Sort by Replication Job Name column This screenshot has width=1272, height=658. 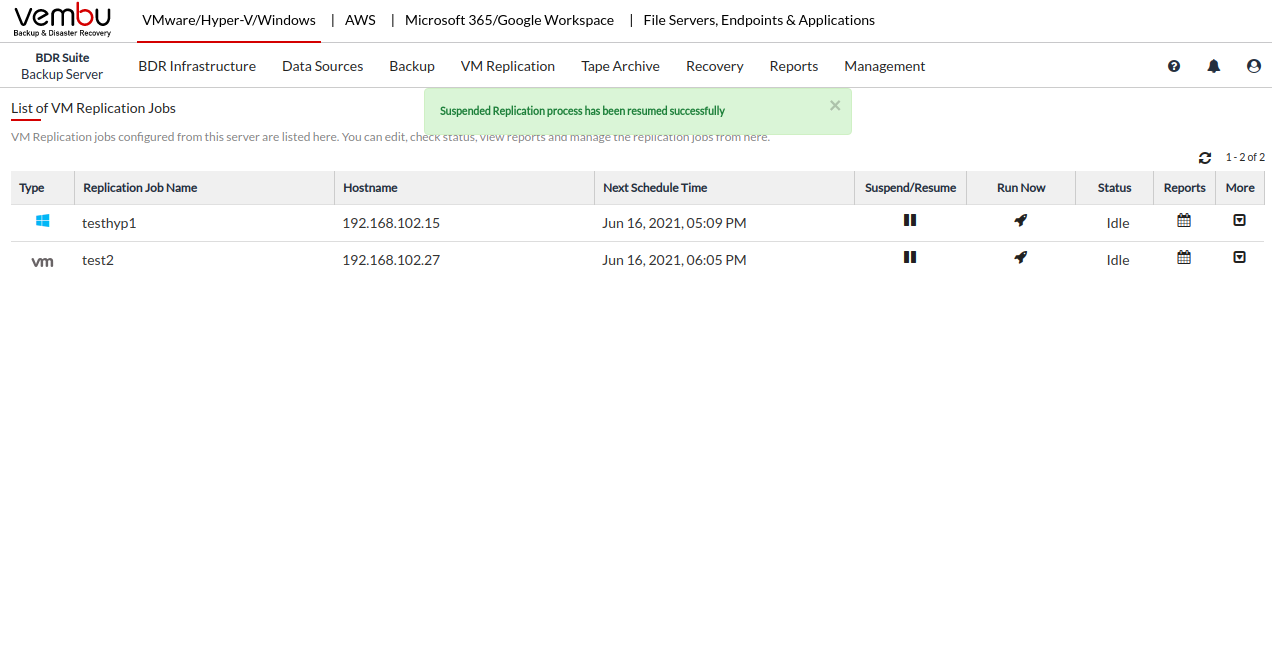[x=140, y=188]
